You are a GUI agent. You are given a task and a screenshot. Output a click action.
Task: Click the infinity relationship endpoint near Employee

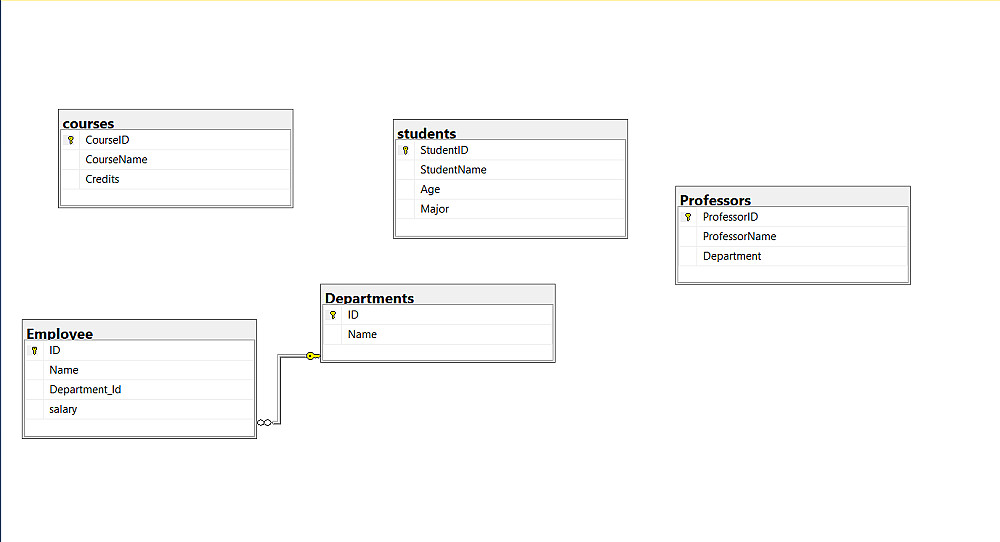coord(264,423)
